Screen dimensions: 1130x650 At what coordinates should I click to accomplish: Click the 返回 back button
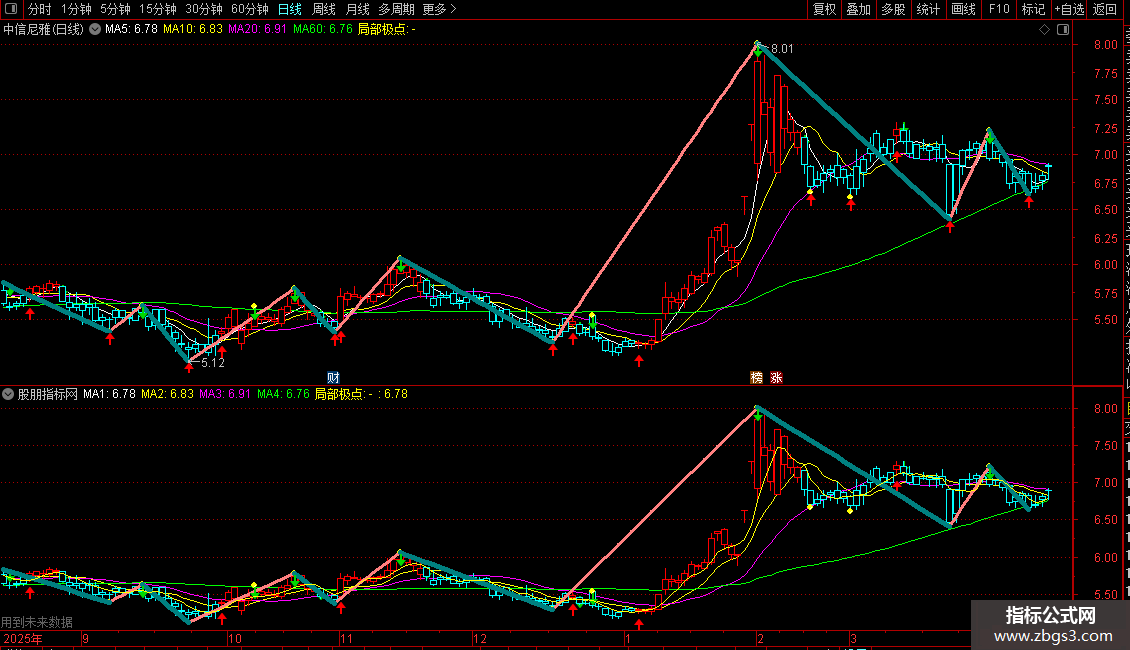[x=1104, y=9]
